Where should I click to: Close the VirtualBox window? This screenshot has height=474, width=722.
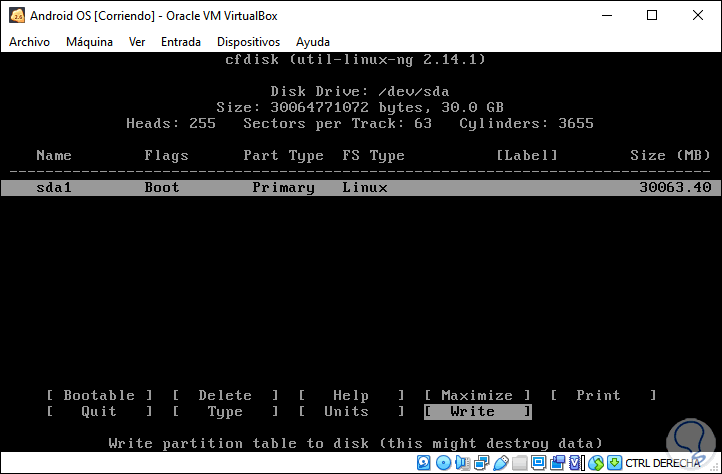(698, 15)
